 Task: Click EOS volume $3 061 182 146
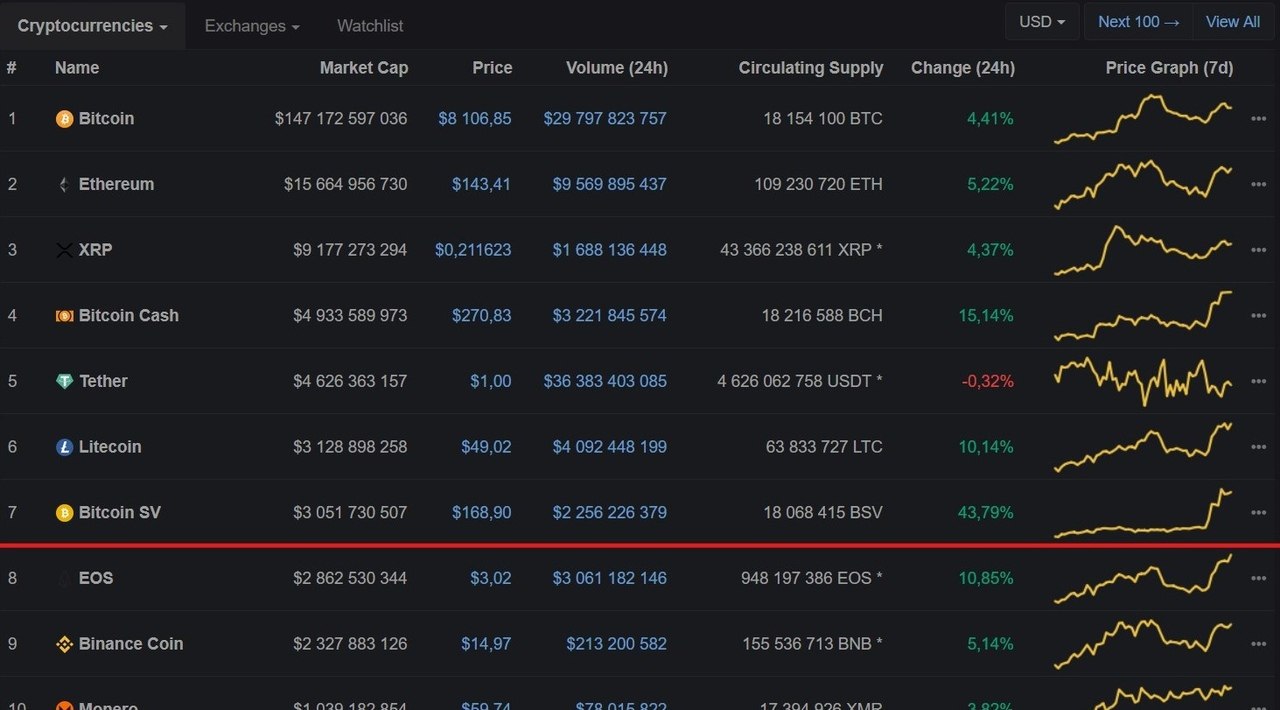tap(610, 578)
